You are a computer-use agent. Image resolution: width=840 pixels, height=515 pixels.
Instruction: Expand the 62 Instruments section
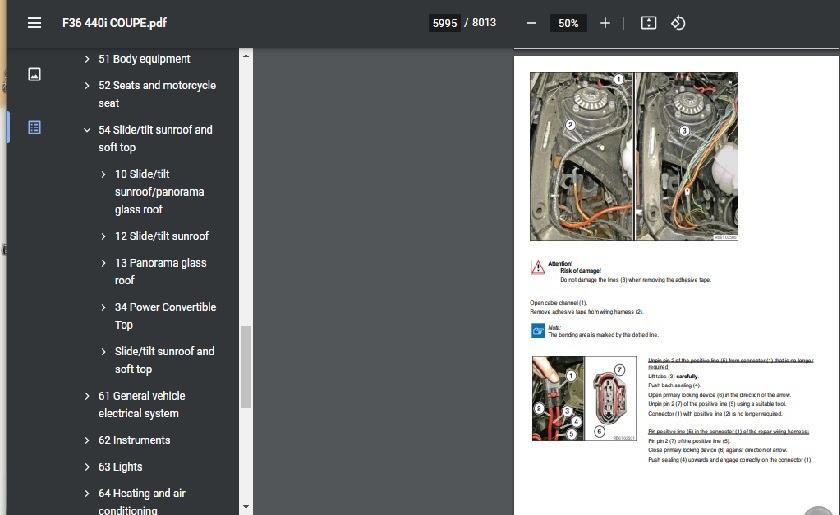tap(87, 440)
